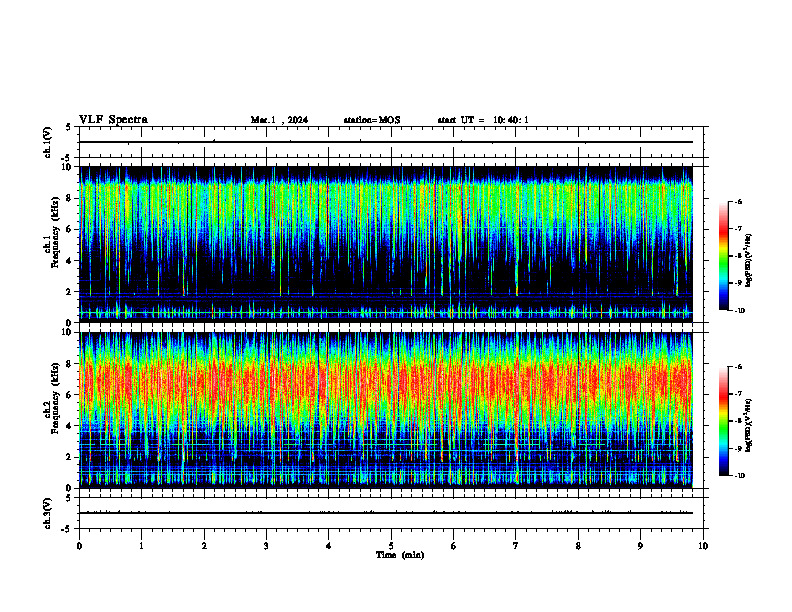Click the '-5' tick on ch.3(V) axis

point(67,529)
